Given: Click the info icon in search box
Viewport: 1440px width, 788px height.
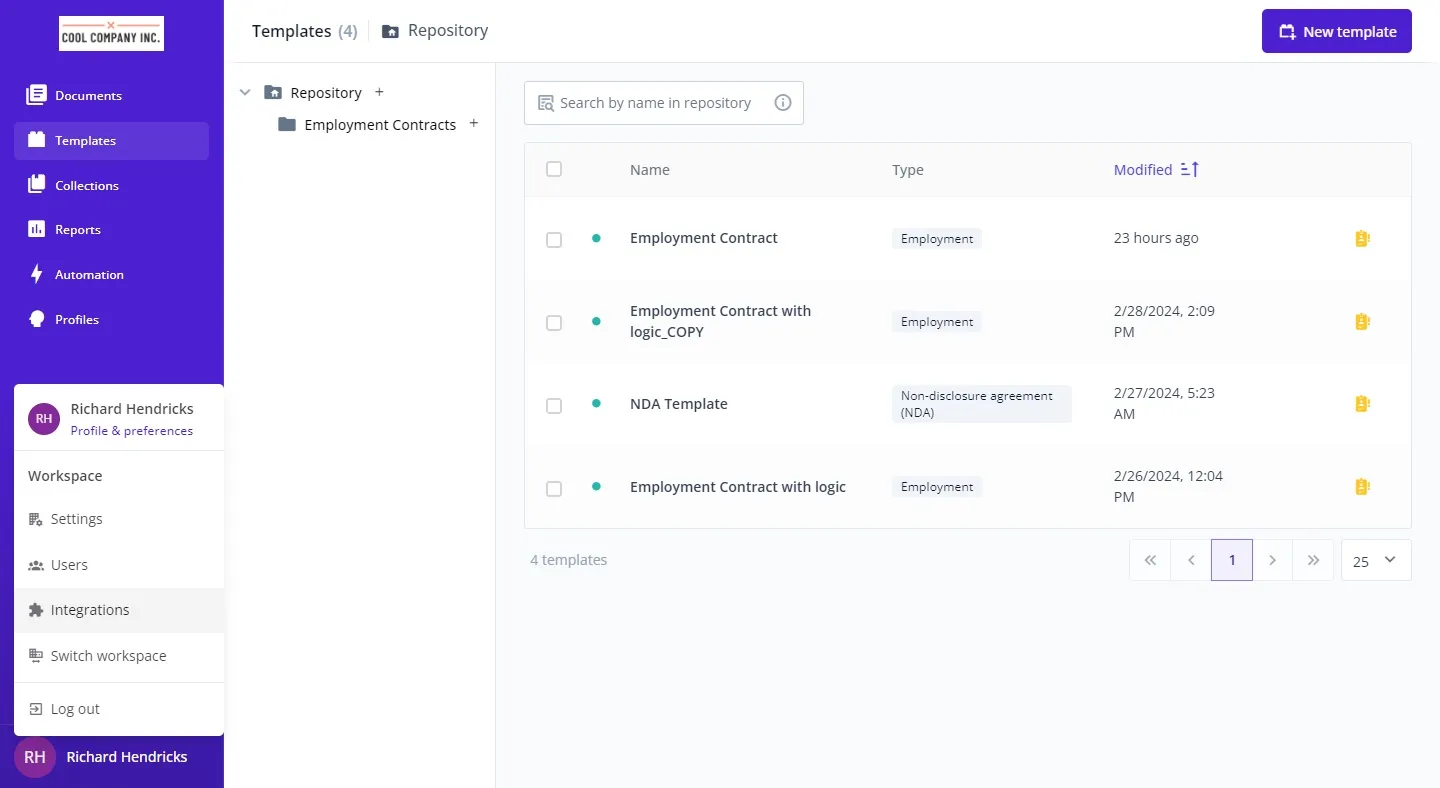Looking at the screenshot, I should [x=783, y=103].
